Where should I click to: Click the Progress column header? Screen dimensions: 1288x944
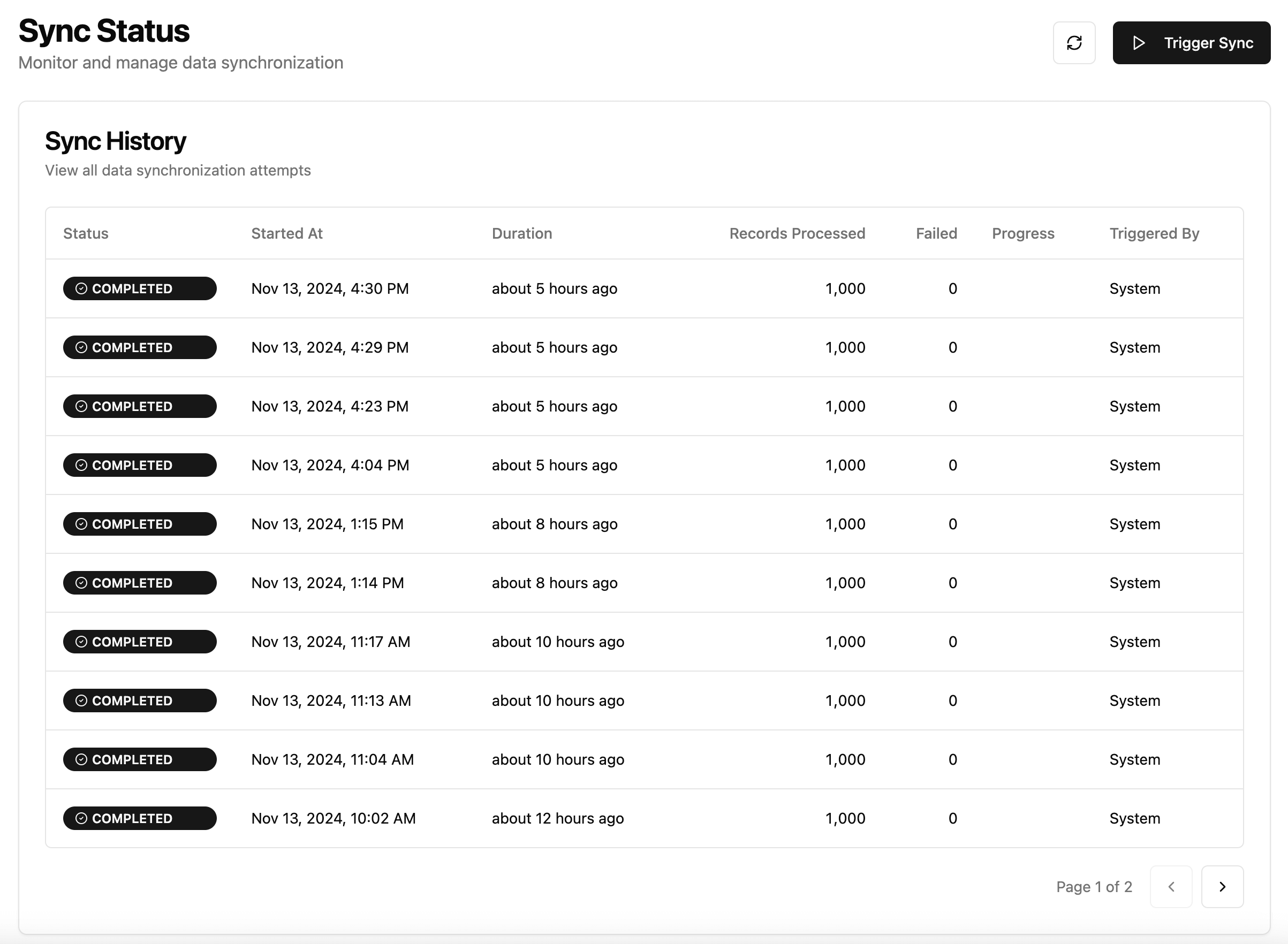[1022, 233]
